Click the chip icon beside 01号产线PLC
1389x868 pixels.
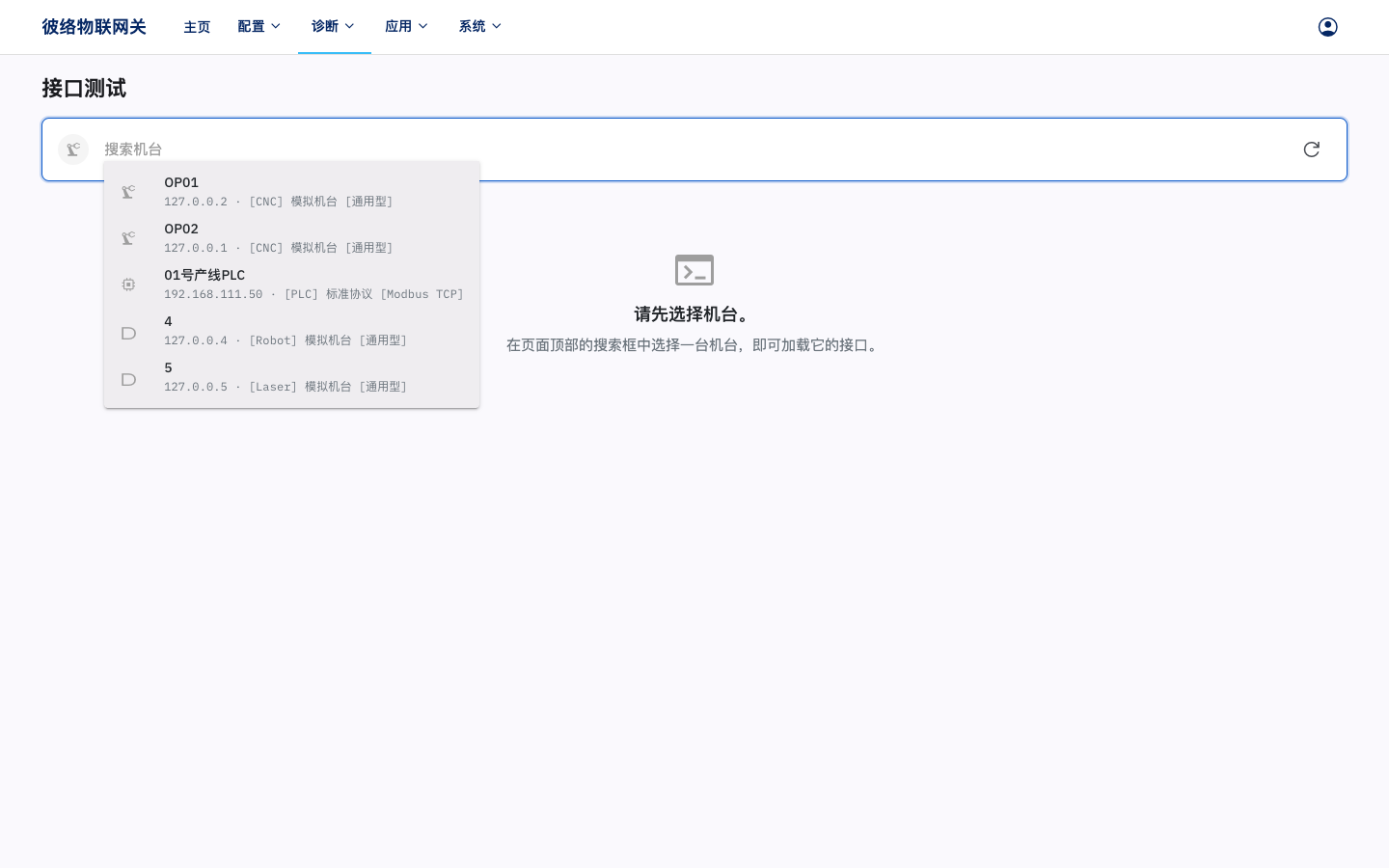tap(128, 285)
